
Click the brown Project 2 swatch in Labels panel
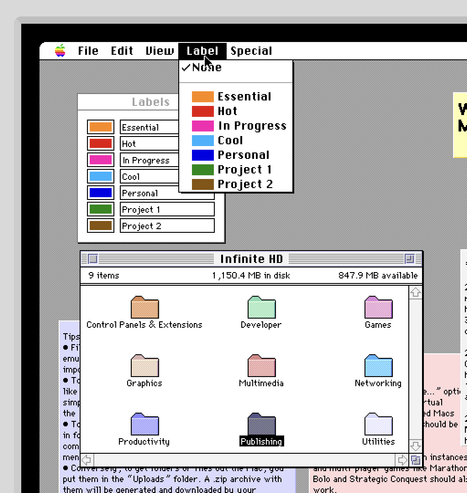pyautogui.click(x=101, y=225)
